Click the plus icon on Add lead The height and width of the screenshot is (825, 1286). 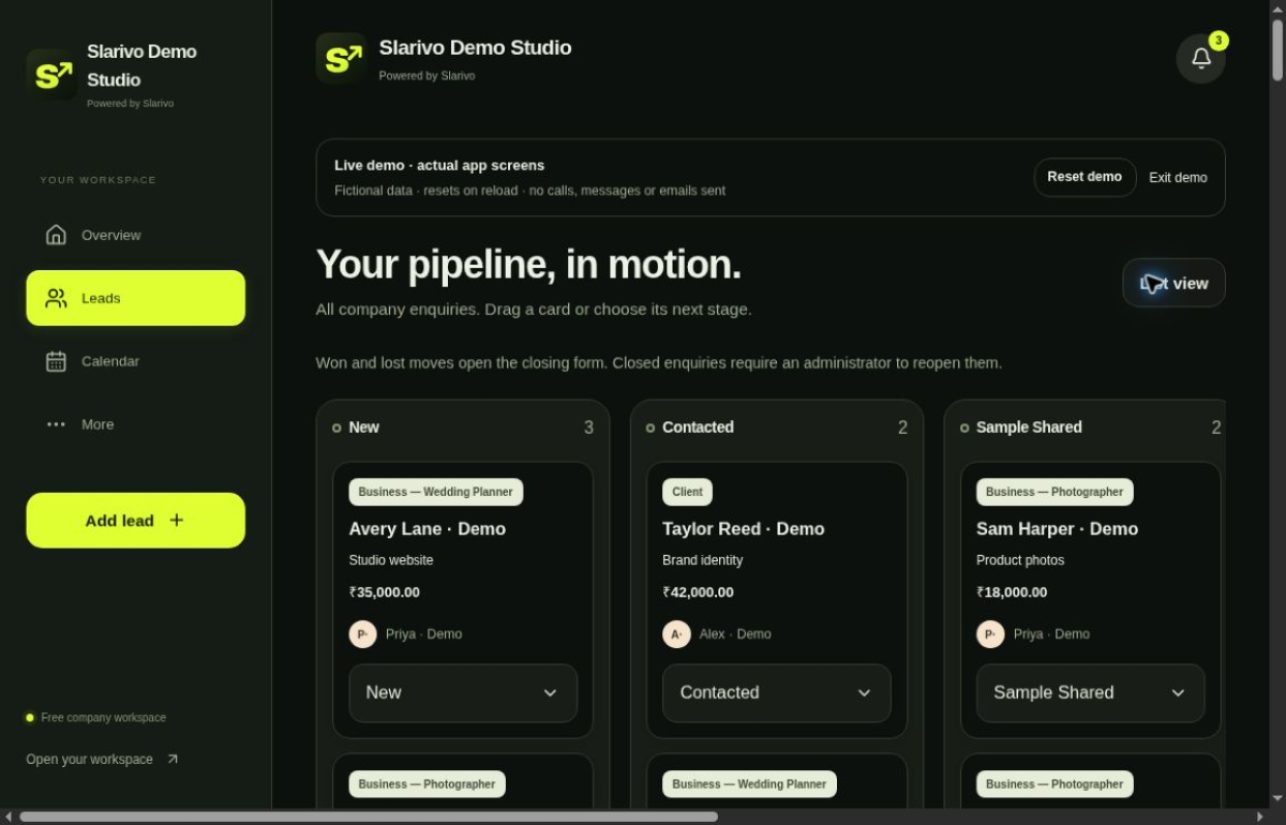(x=177, y=520)
